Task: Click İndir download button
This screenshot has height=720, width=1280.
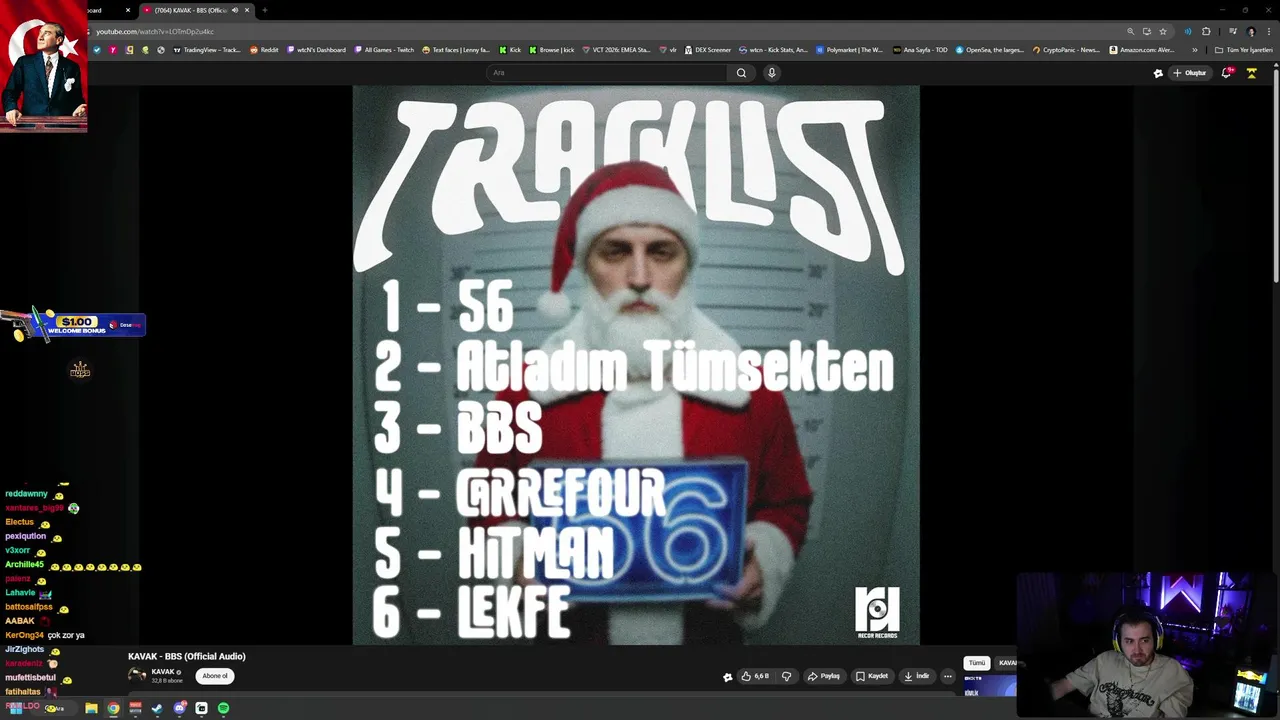Action: pos(917,676)
